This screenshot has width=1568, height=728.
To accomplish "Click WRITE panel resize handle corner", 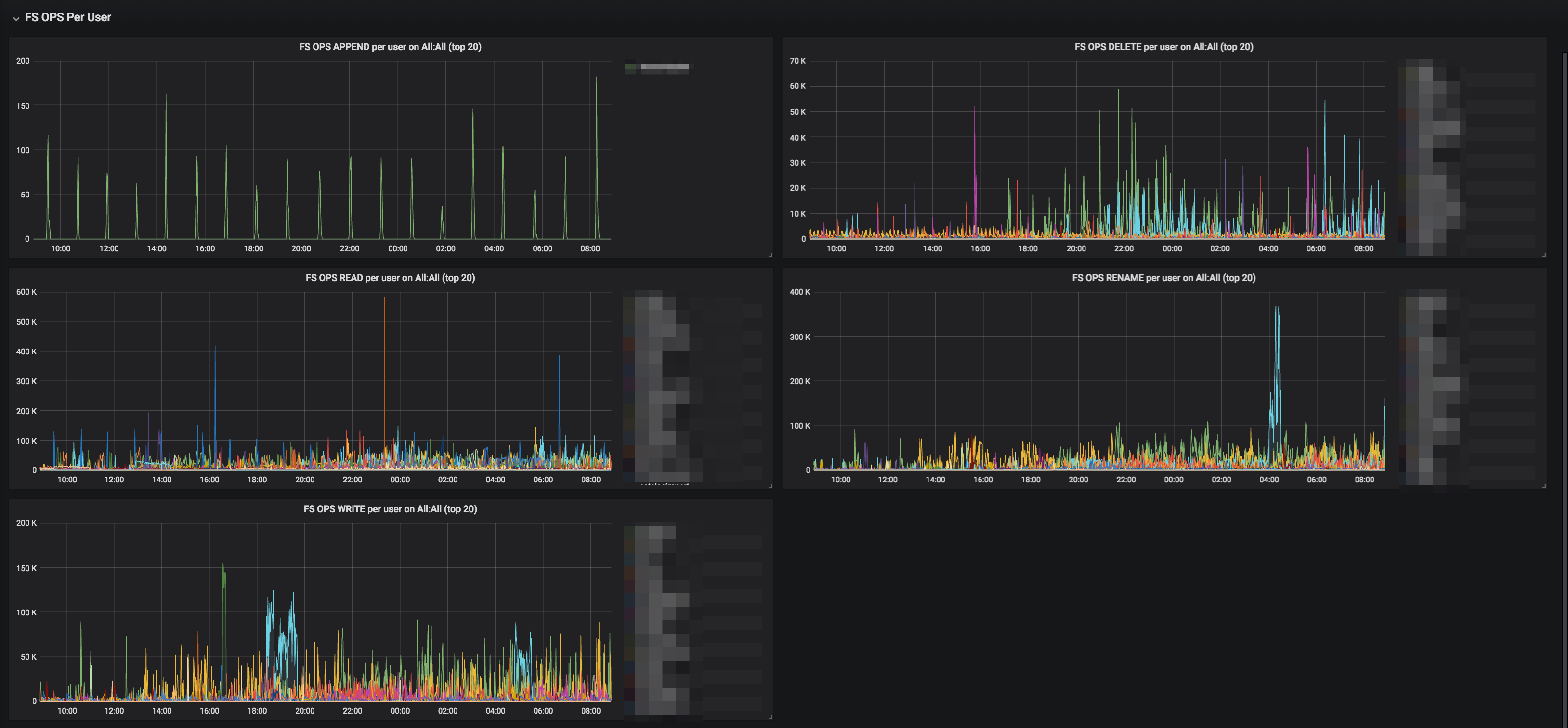I will [x=770, y=718].
